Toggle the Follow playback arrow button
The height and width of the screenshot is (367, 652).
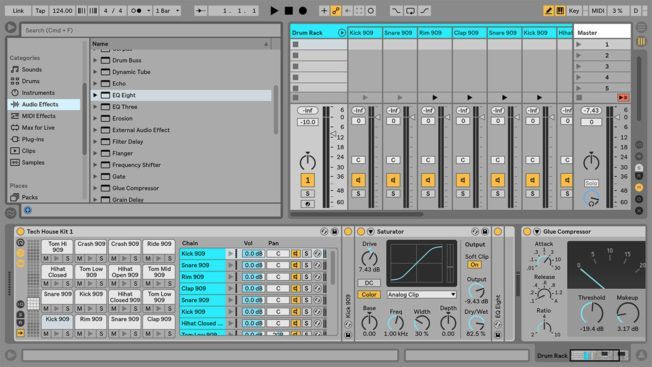tap(200, 11)
